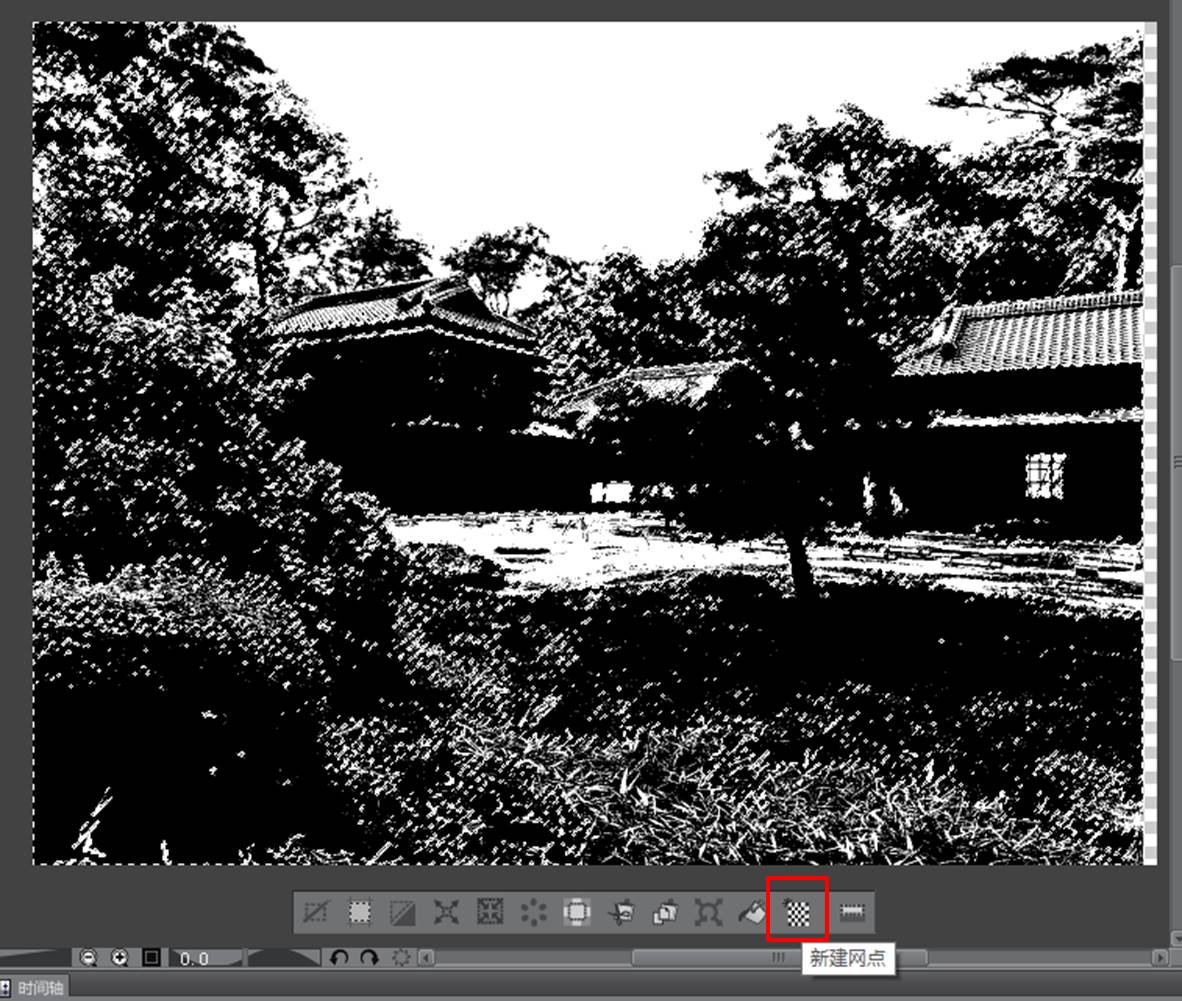The height and width of the screenshot is (1001, 1182).
Task: Click the Deselect icon in selection launcher
Action: (x=315, y=912)
